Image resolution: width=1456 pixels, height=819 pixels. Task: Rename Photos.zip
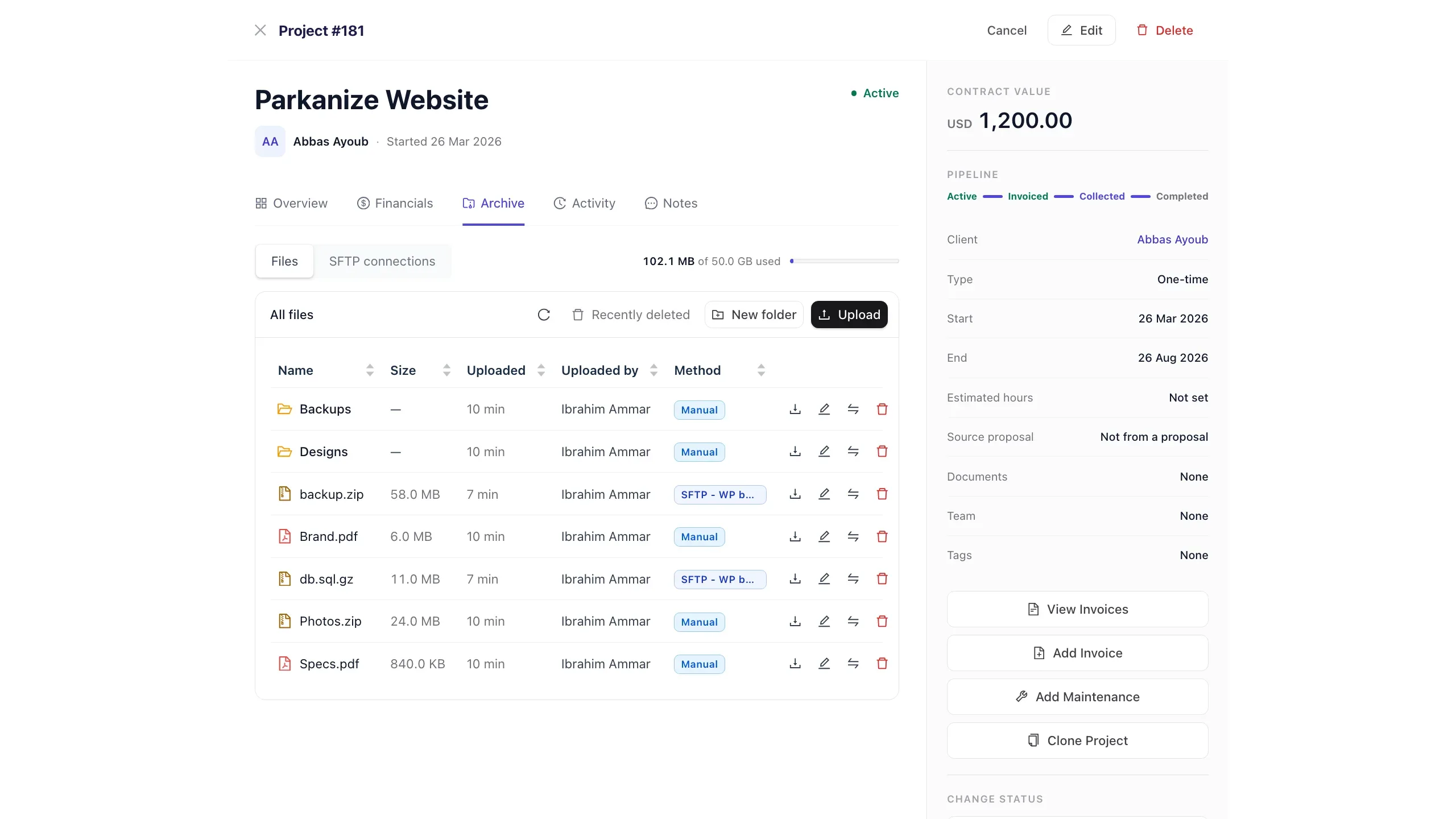[824, 621]
